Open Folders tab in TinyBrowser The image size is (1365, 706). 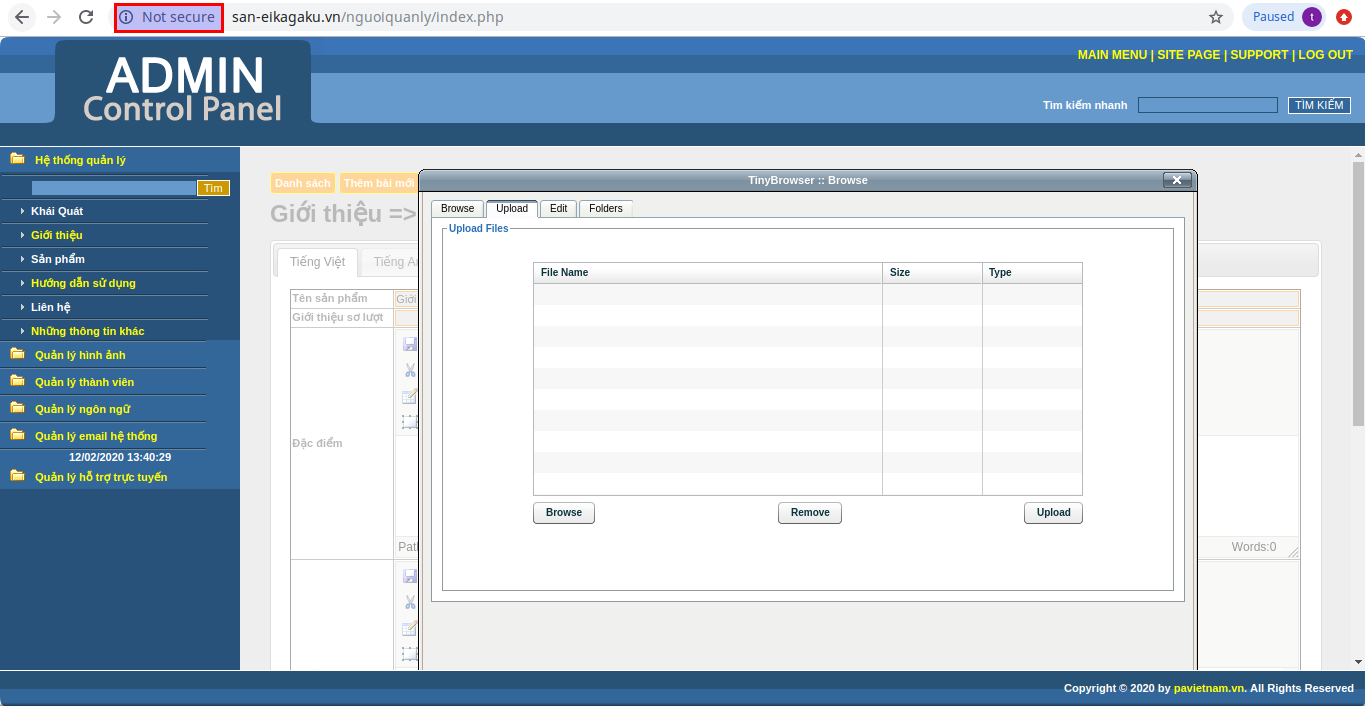click(606, 209)
